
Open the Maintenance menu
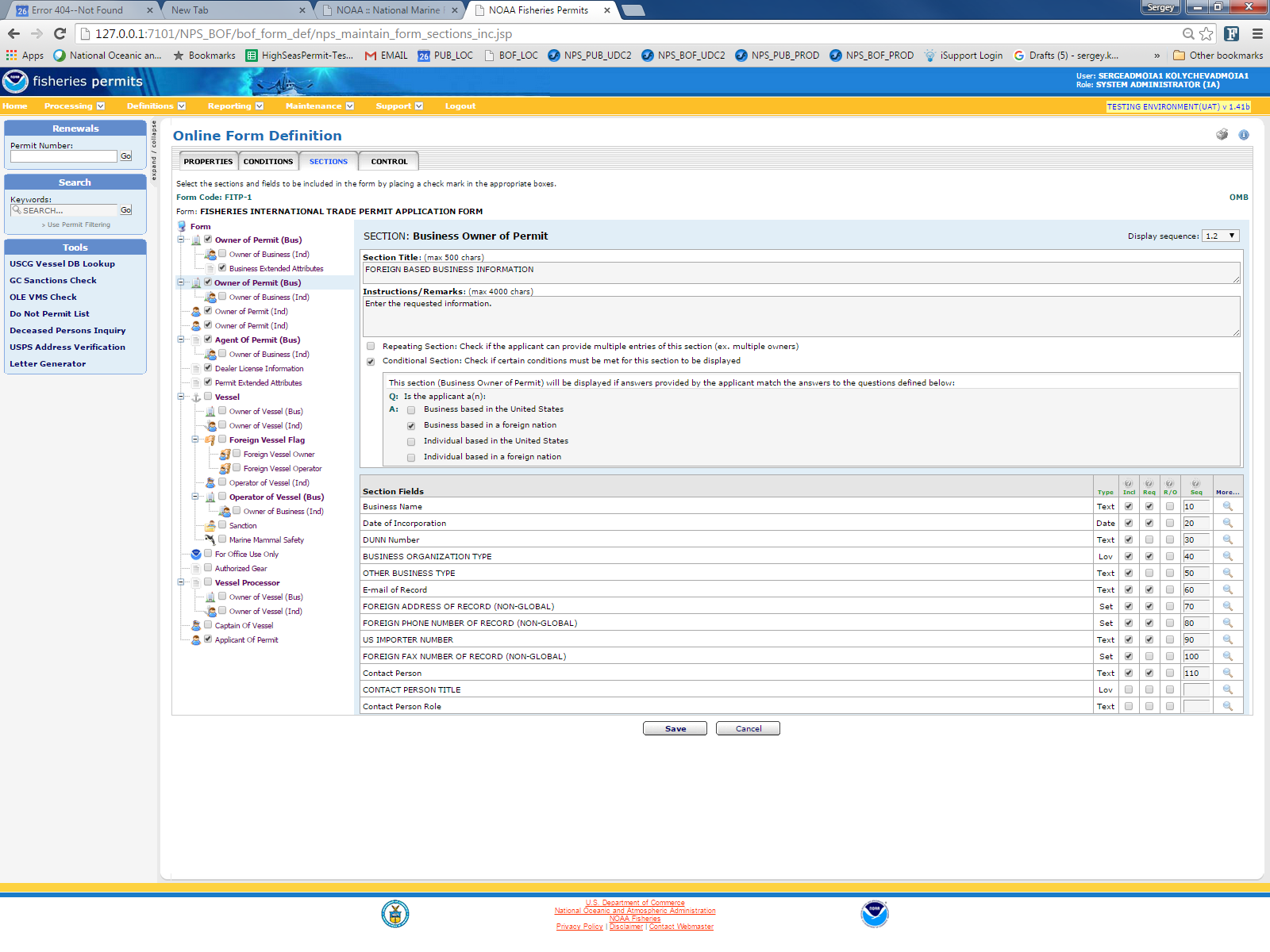click(319, 106)
